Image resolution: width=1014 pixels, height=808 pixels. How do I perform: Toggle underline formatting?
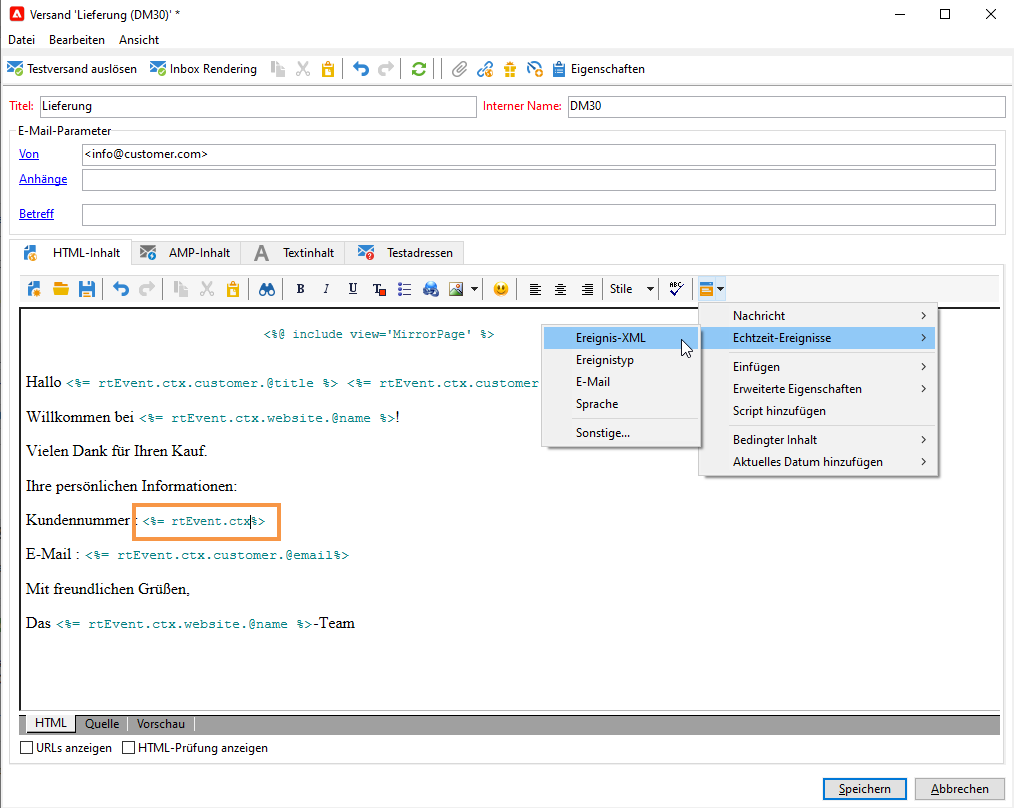(352, 289)
